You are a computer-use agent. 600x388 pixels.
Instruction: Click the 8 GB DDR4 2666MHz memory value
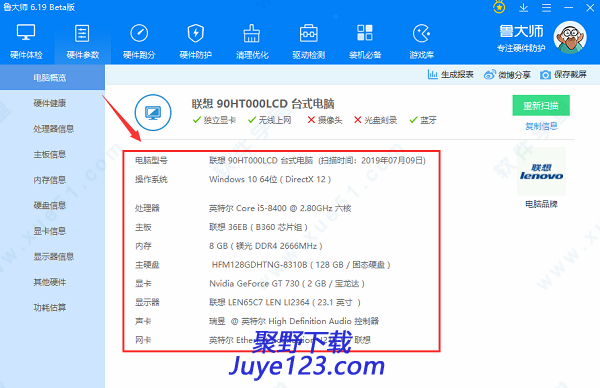tap(266, 246)
